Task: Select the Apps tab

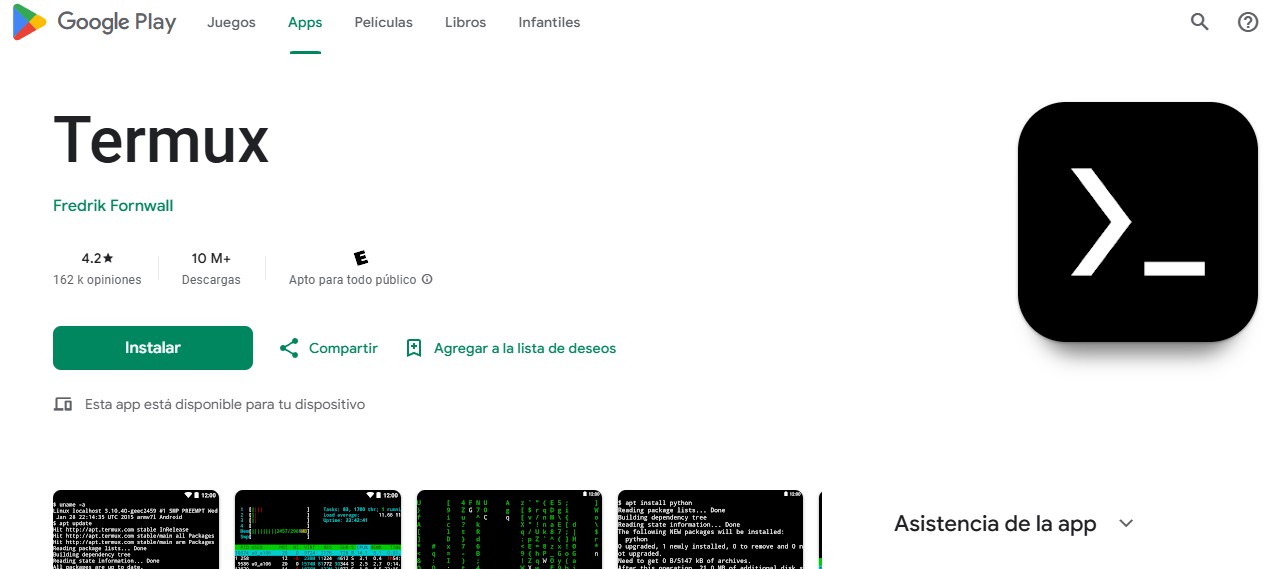Action: tap(305, 22)
